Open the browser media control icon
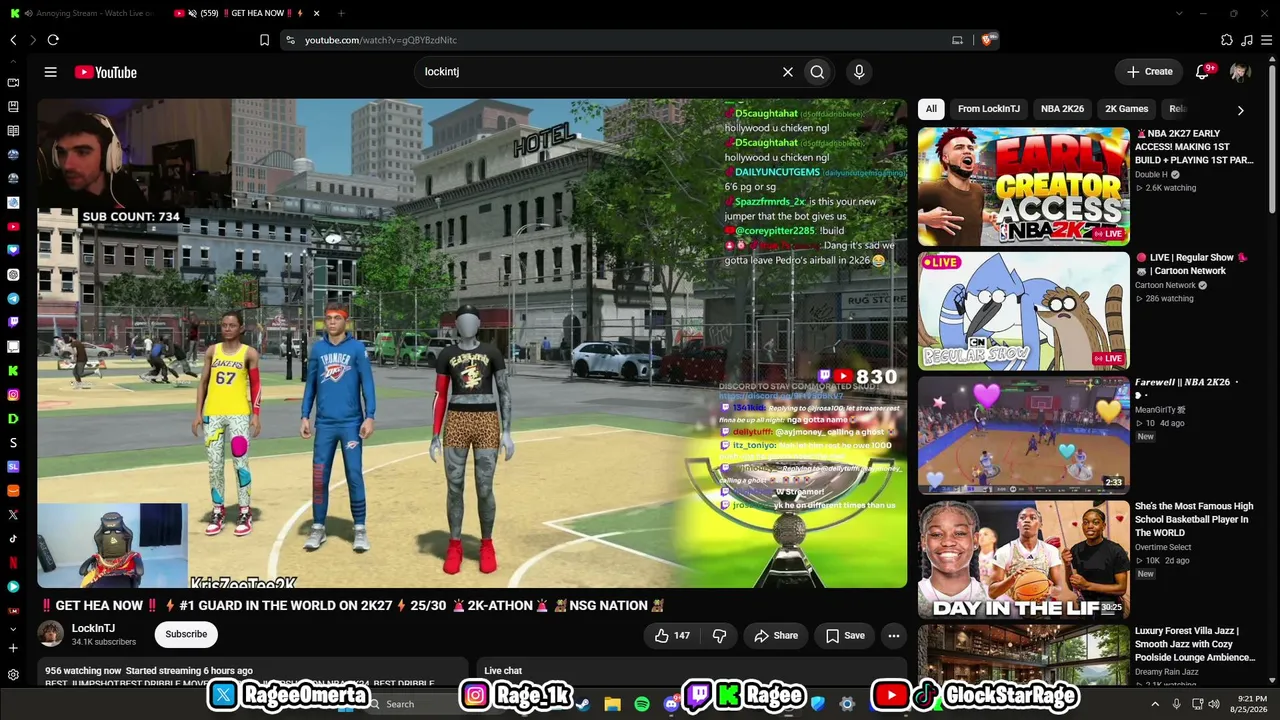The height and width of the screenshot is (720, 1280). (1246, 40)
